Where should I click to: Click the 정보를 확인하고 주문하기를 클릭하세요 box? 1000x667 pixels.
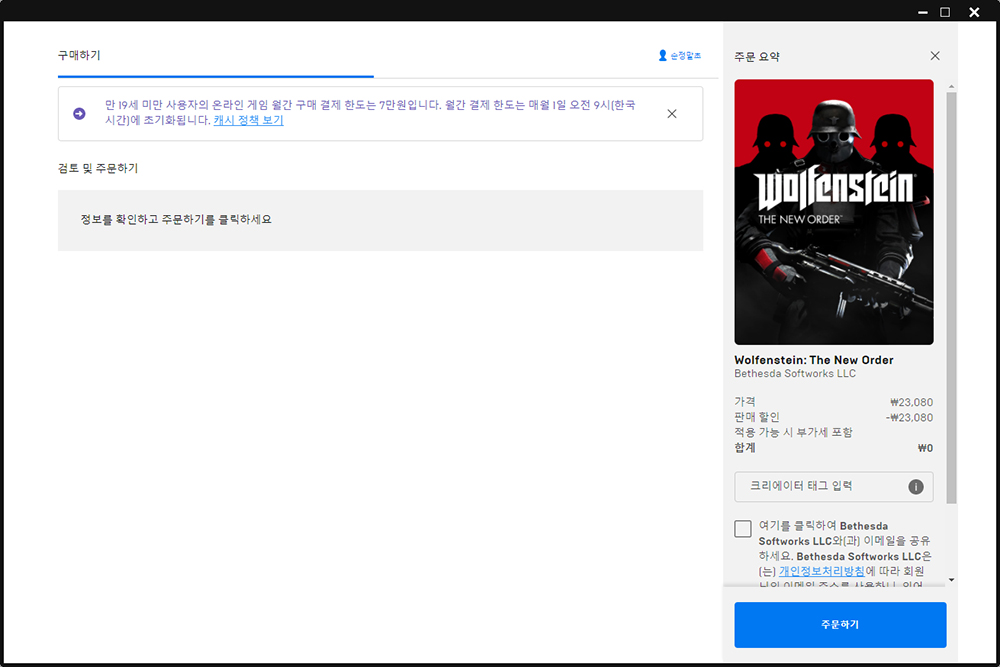tap(380, 220)
